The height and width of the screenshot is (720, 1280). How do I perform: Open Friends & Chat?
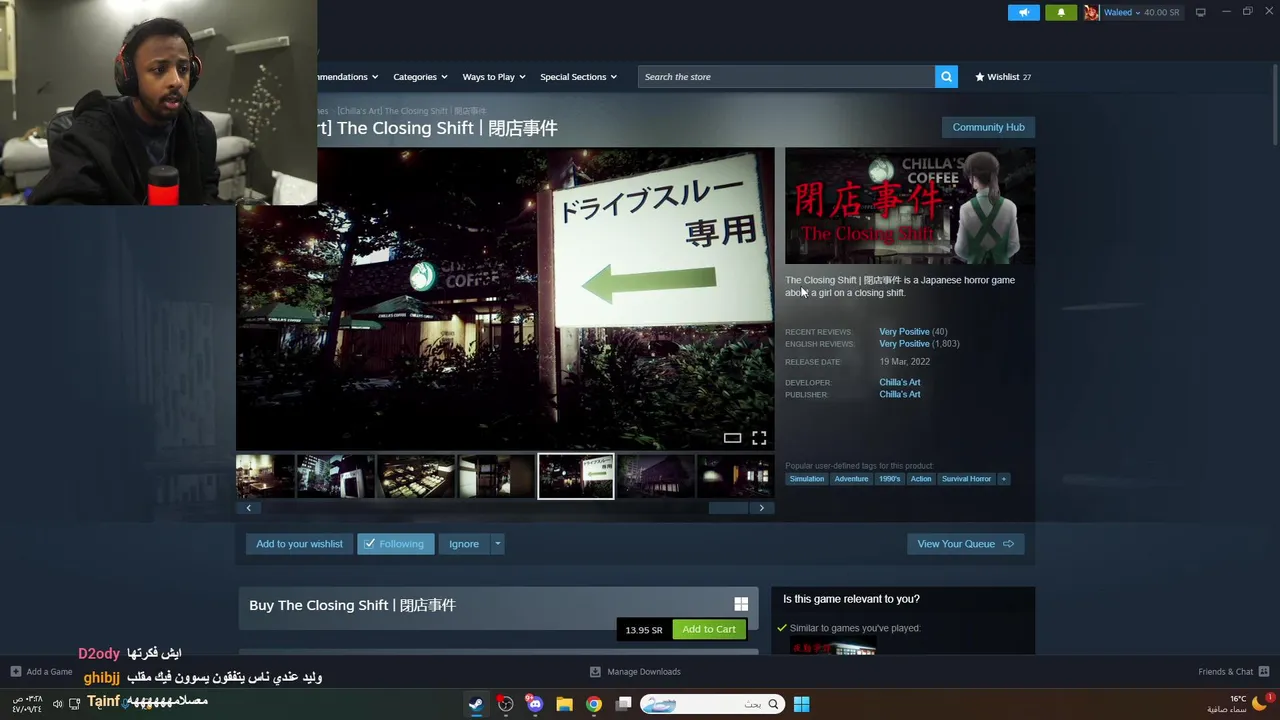1233,672
